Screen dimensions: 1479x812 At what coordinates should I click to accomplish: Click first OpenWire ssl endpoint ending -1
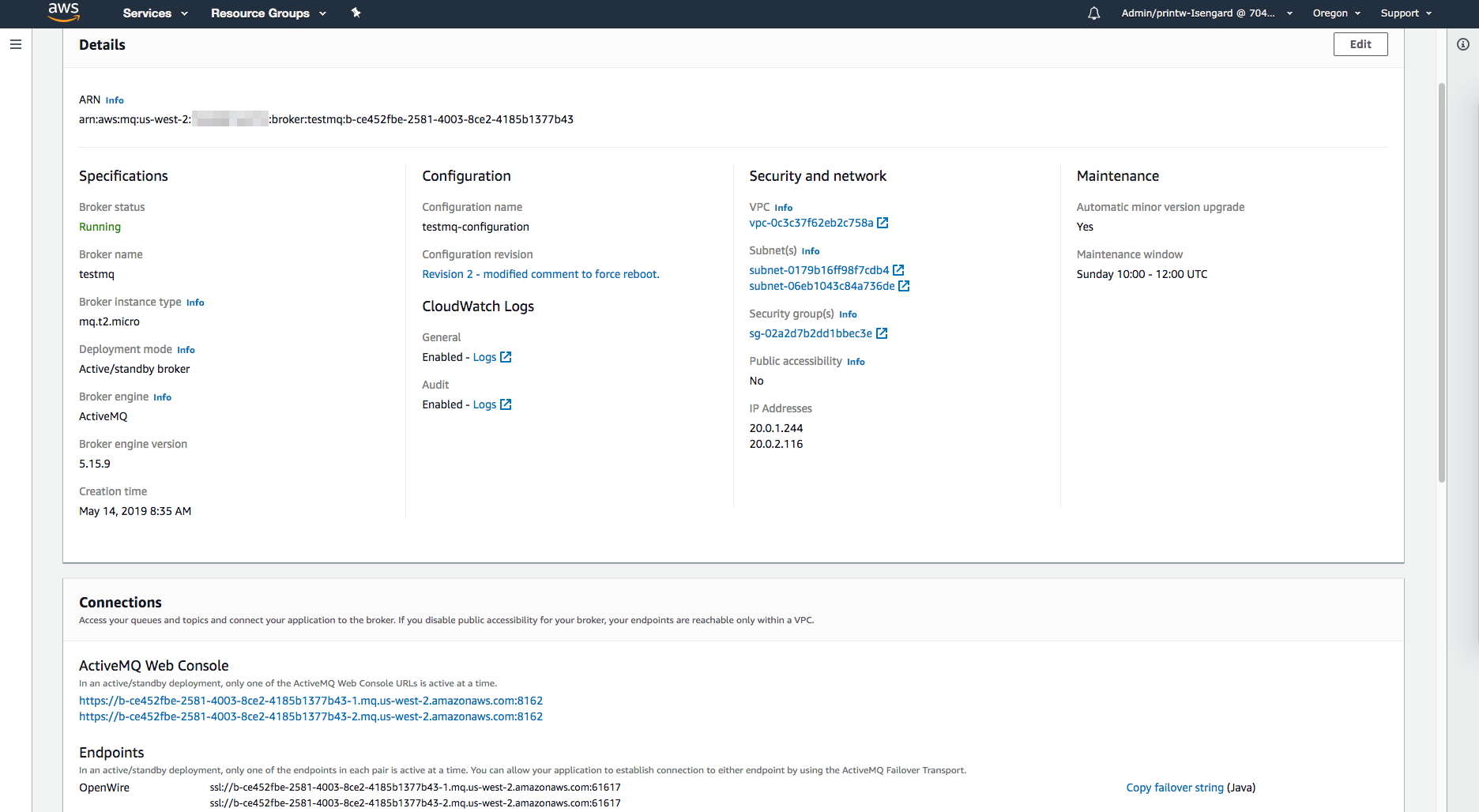pos(415,788)
